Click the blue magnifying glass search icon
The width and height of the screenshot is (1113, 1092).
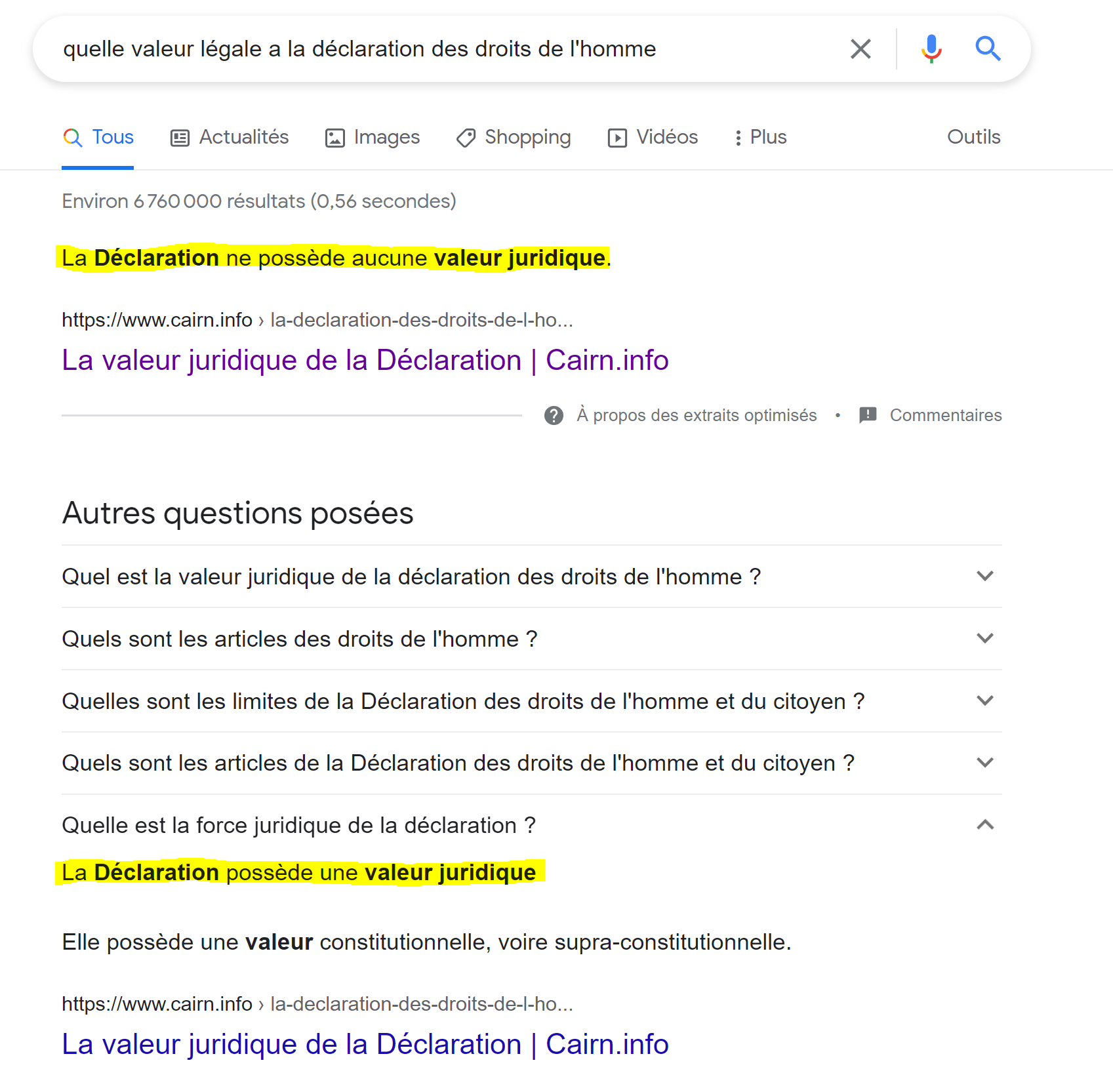(x=987, y=49)
